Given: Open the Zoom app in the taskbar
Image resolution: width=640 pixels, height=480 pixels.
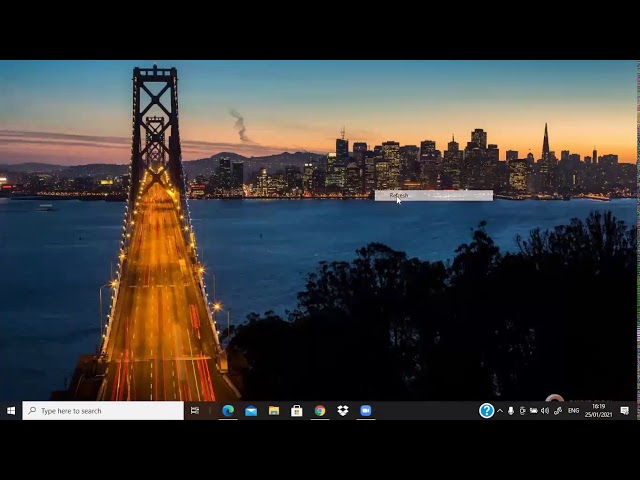Looking at the screenshot, I should pos(366,410).
